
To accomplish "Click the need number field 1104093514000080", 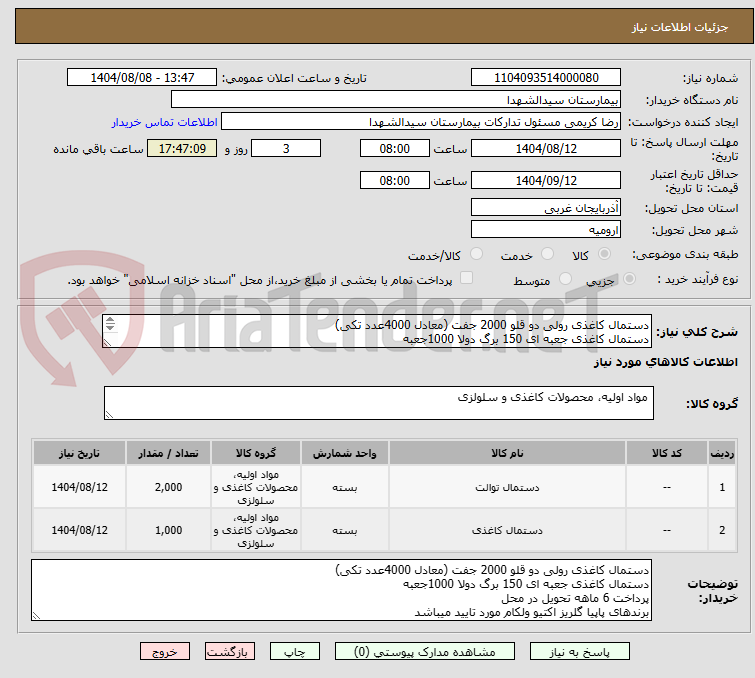I will pos(546,78).
